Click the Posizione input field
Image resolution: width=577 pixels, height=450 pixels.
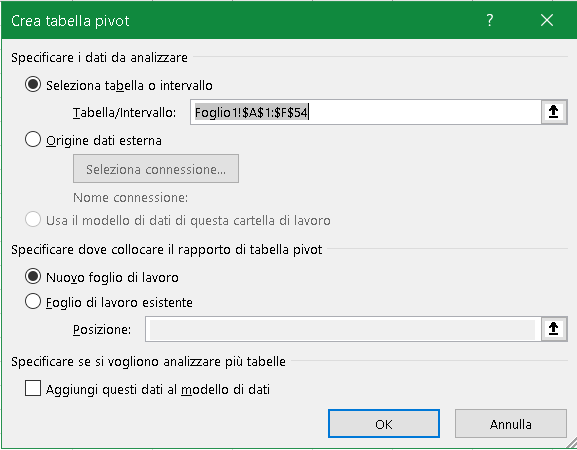(x=343, y=329)
